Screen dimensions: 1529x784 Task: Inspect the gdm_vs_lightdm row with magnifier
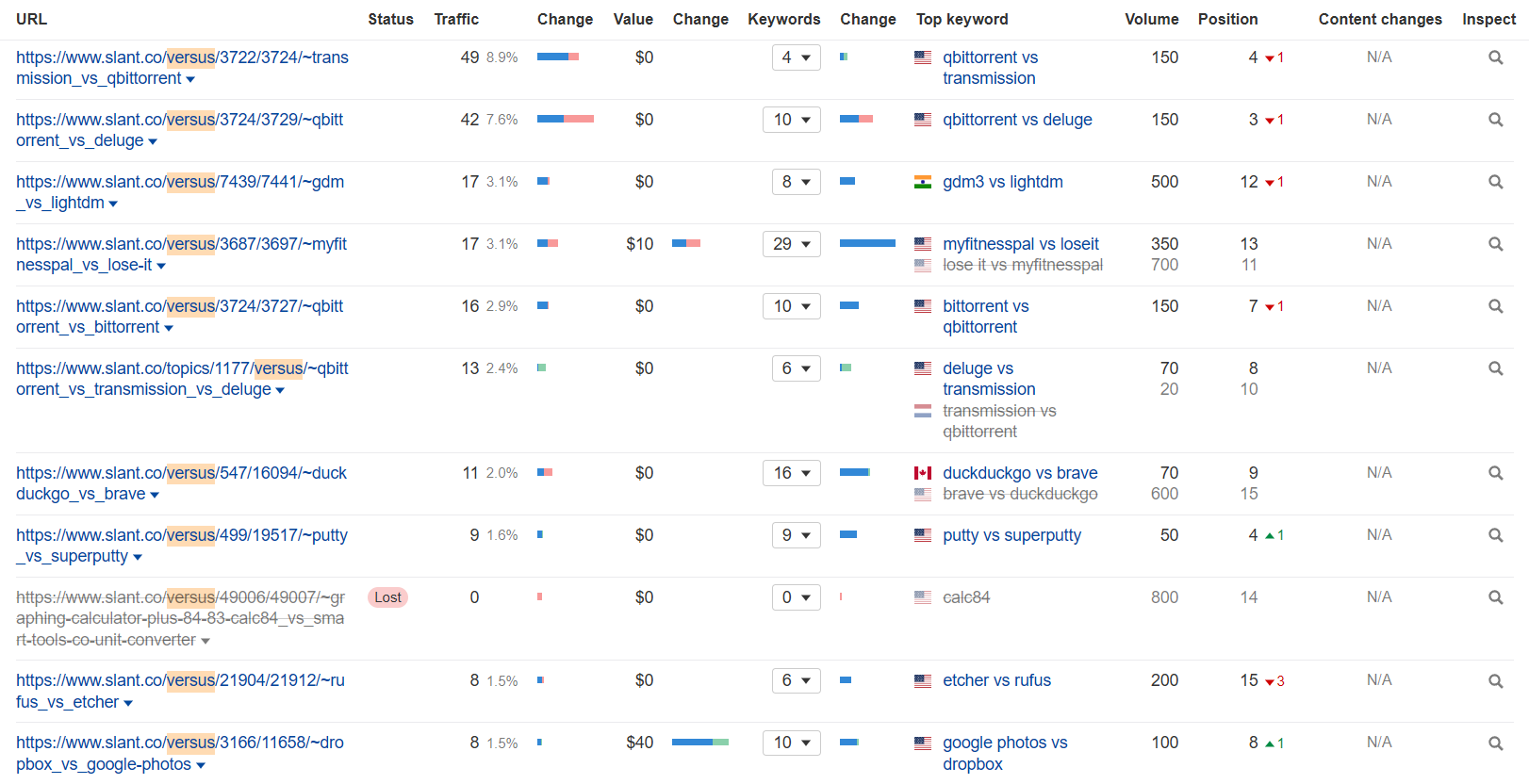click(x=1495, y=182)
